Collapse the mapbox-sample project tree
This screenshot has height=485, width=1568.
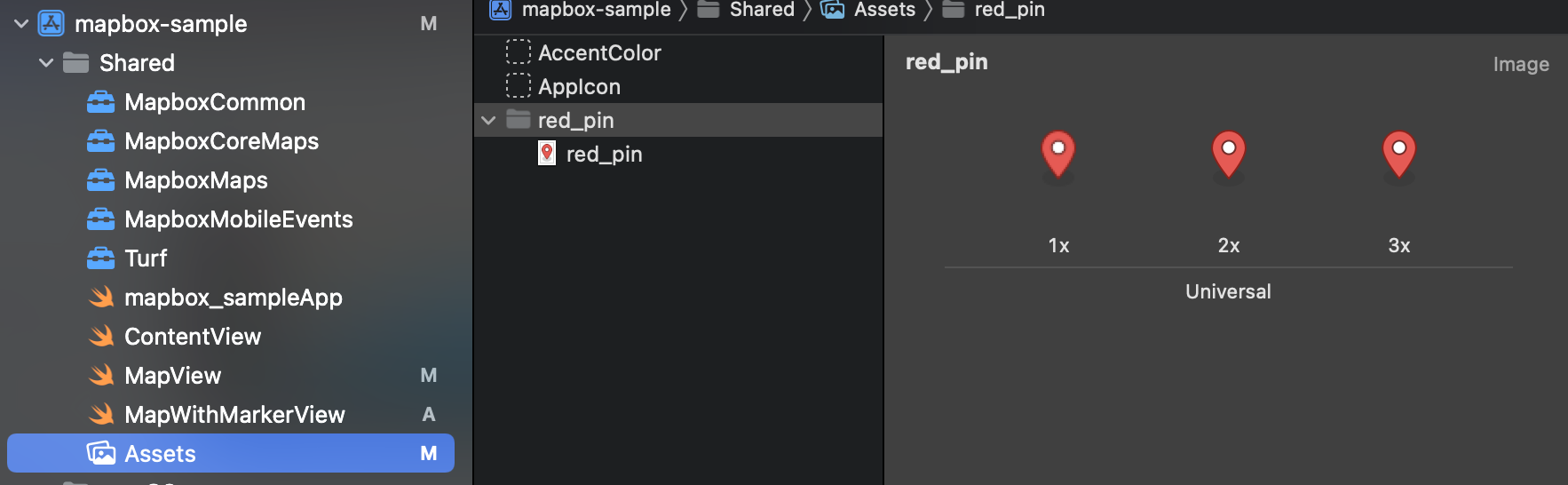pyautogui.click(x=21, y=24)
